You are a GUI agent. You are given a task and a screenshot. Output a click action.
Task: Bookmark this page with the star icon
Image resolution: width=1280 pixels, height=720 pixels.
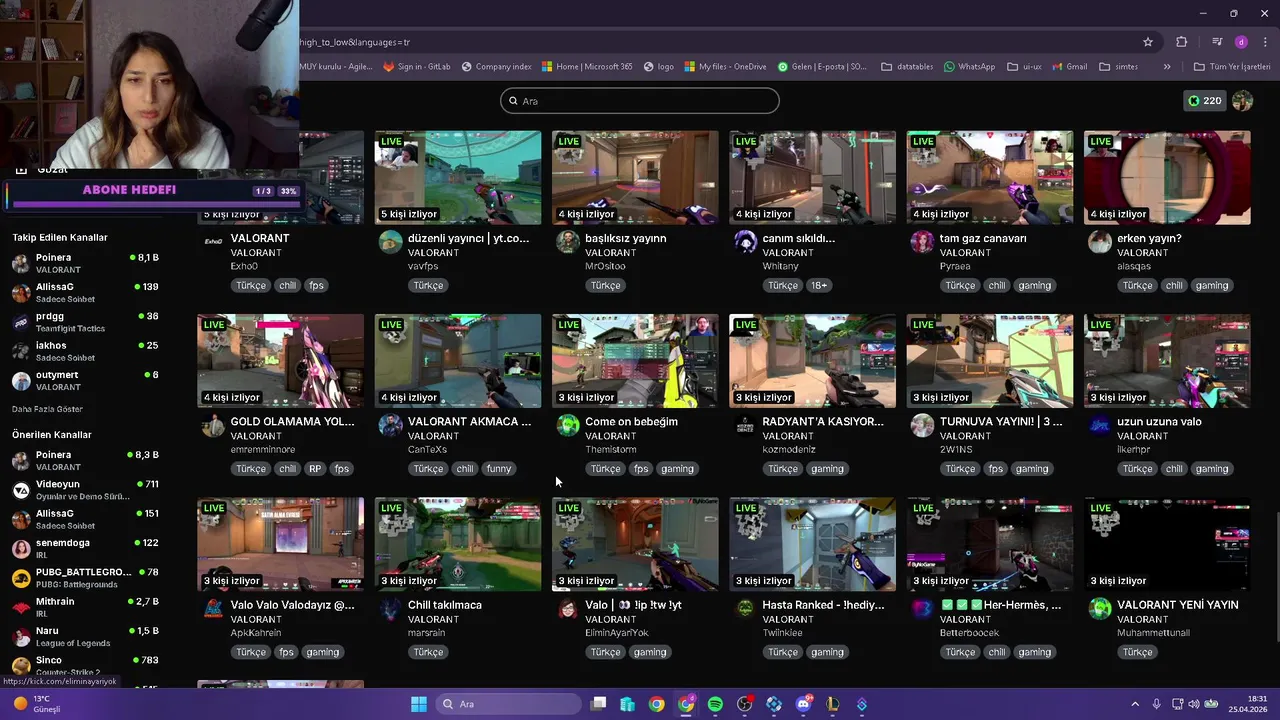coord(1148,42)
